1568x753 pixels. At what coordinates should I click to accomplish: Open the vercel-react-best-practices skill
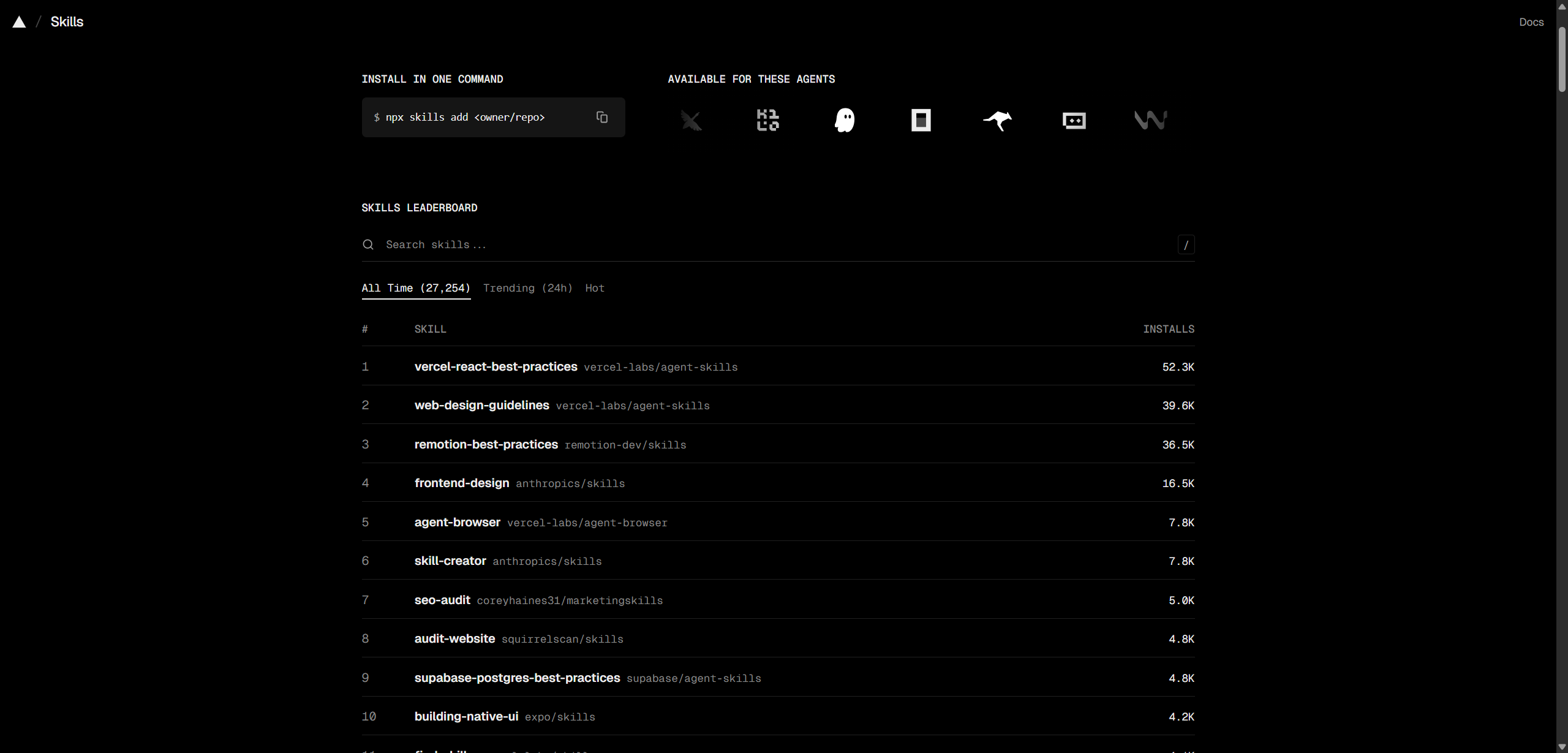[x=496, y=366]
